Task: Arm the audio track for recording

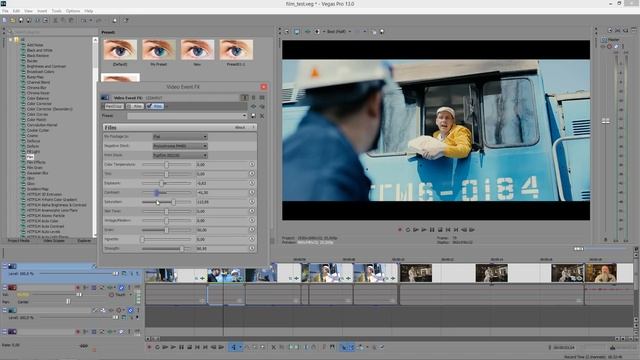Action: coord(78,288)
